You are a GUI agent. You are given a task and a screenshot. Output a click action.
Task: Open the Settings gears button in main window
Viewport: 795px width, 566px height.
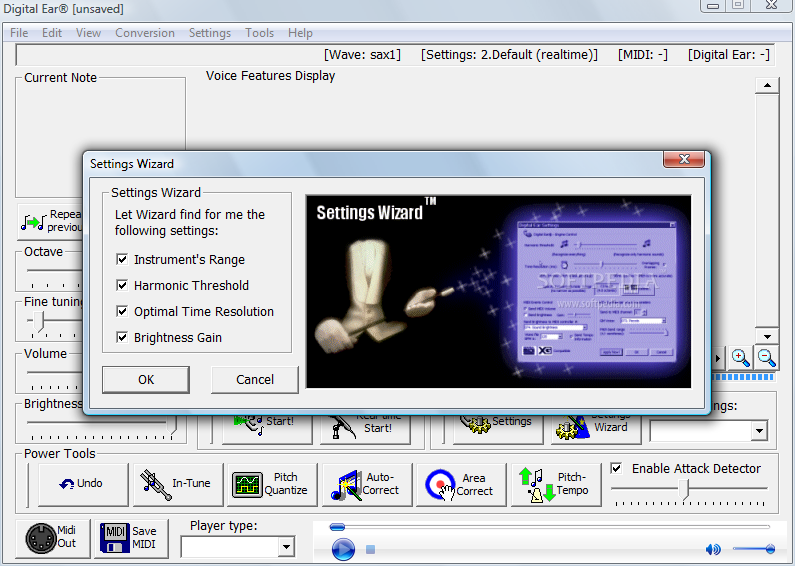497,430
